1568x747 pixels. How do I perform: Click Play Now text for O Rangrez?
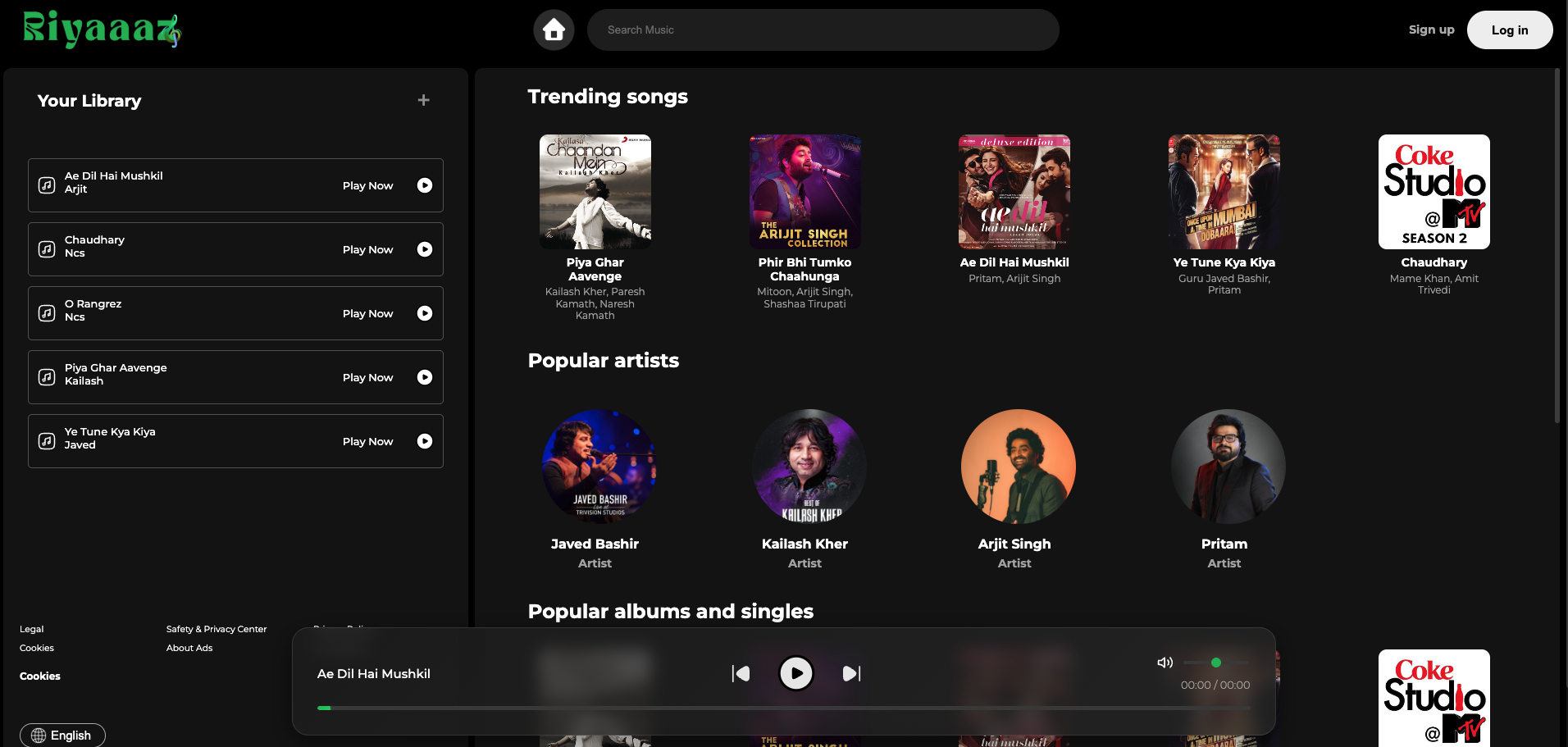pos(367,313)
